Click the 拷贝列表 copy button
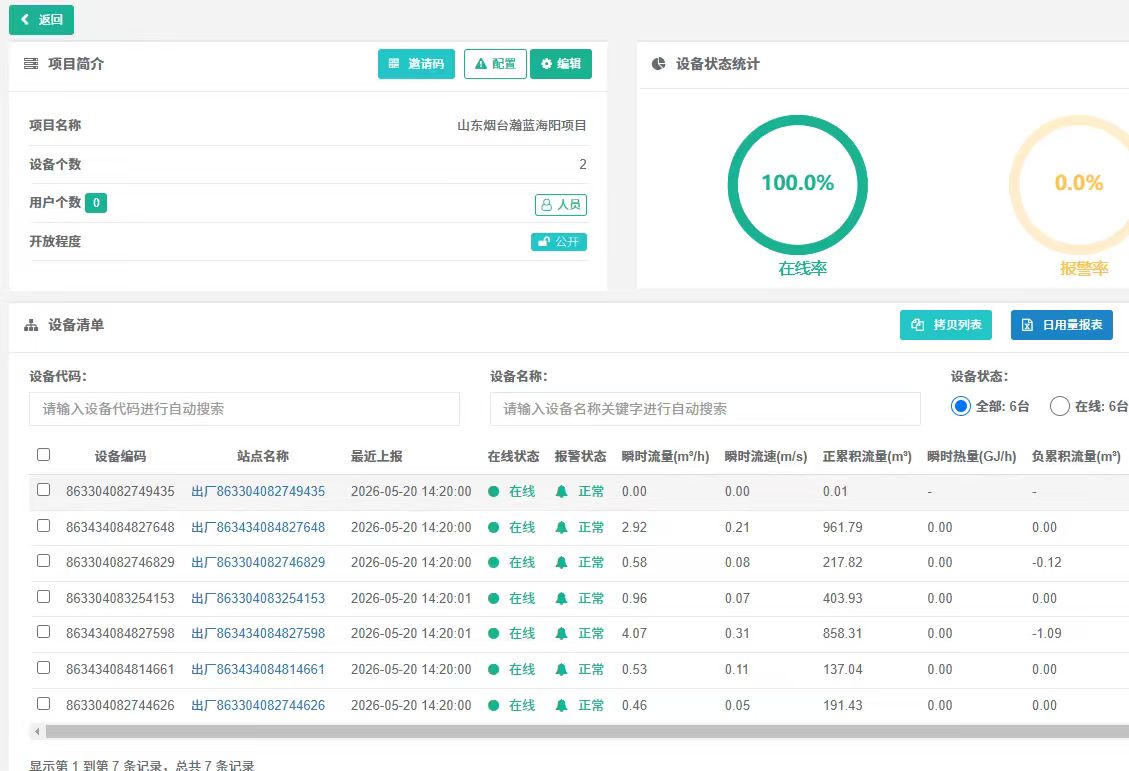The width and height of the screenshot is (1129, 771). tap(946, 325)
